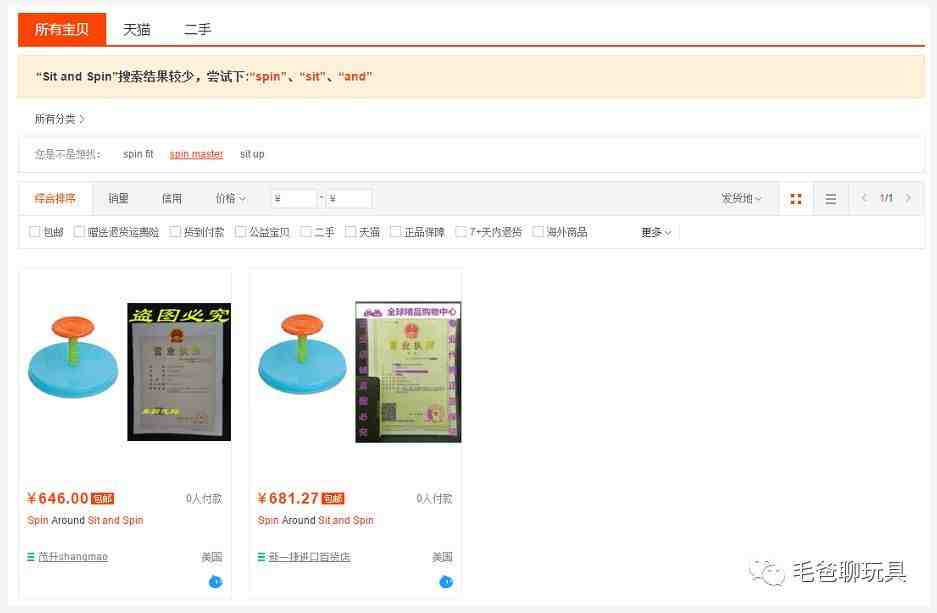Open the ¥681.27 product image
The width and height of the screenshot is (937, 613).
click(356, 373)
